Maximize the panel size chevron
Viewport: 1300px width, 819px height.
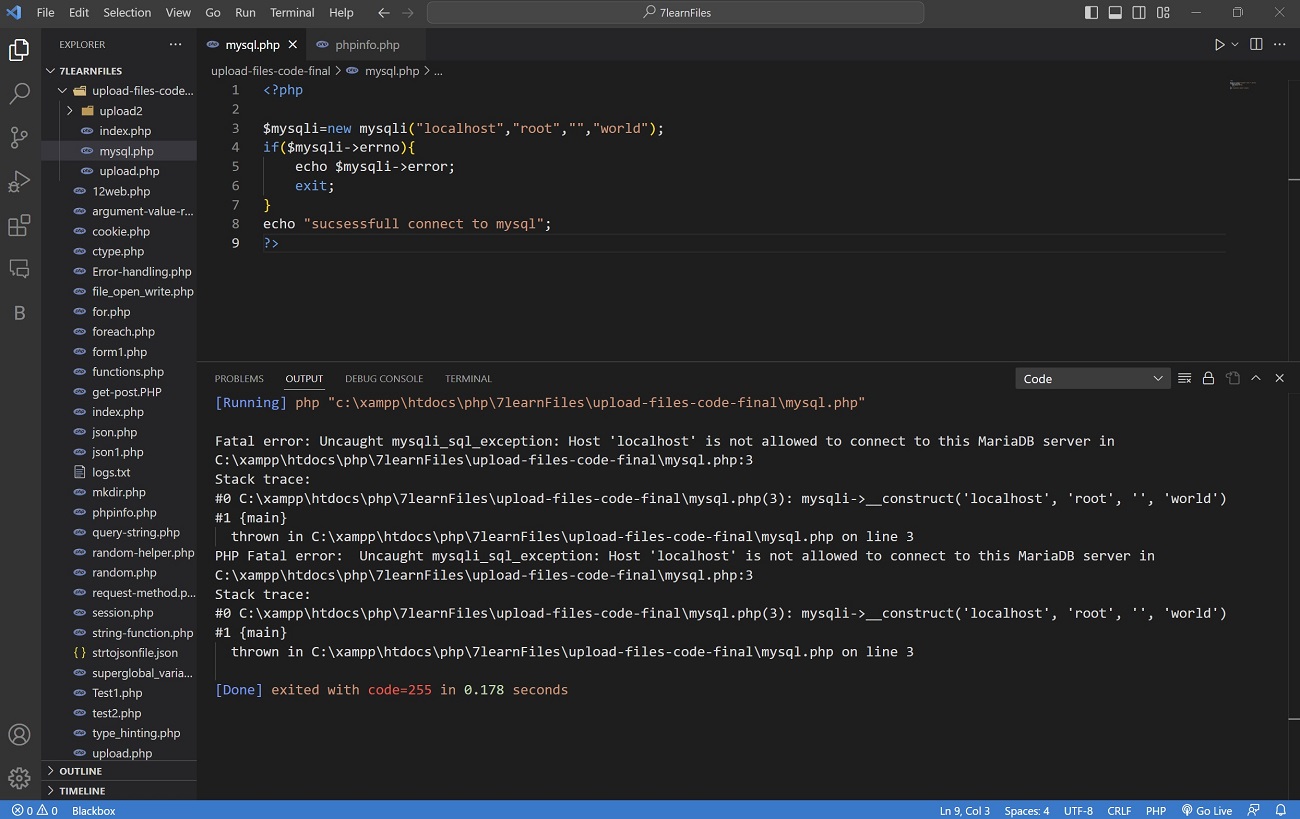tap(1256, 379)
